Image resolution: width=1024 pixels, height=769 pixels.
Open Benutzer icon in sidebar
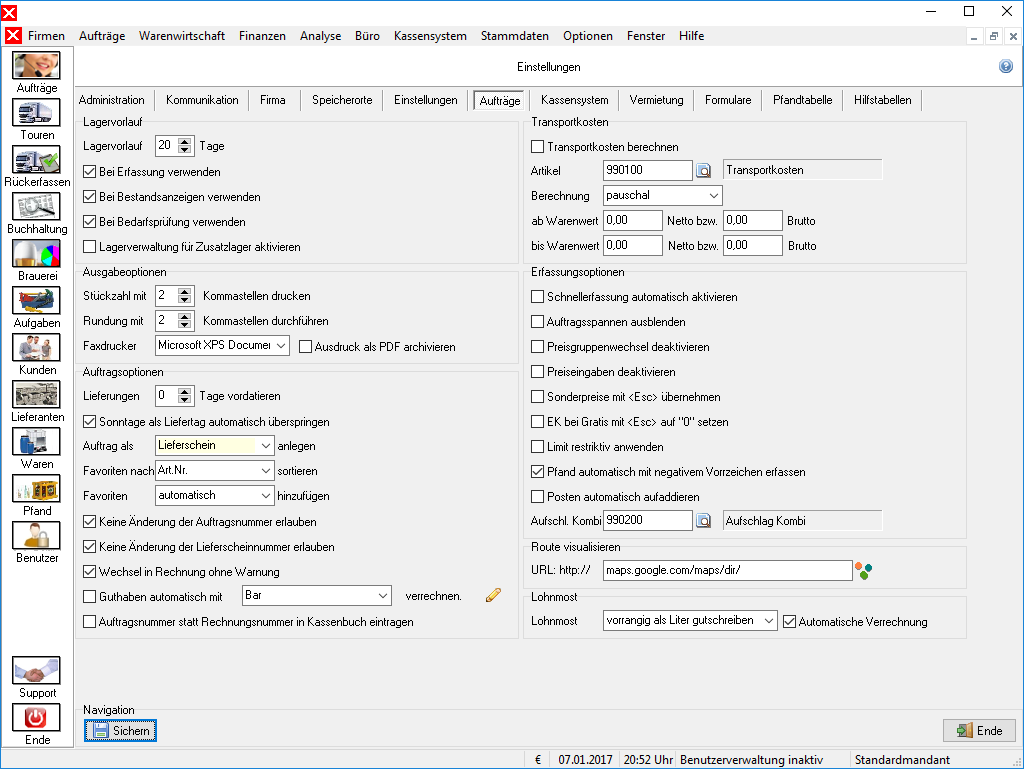(x=37, y=535)
